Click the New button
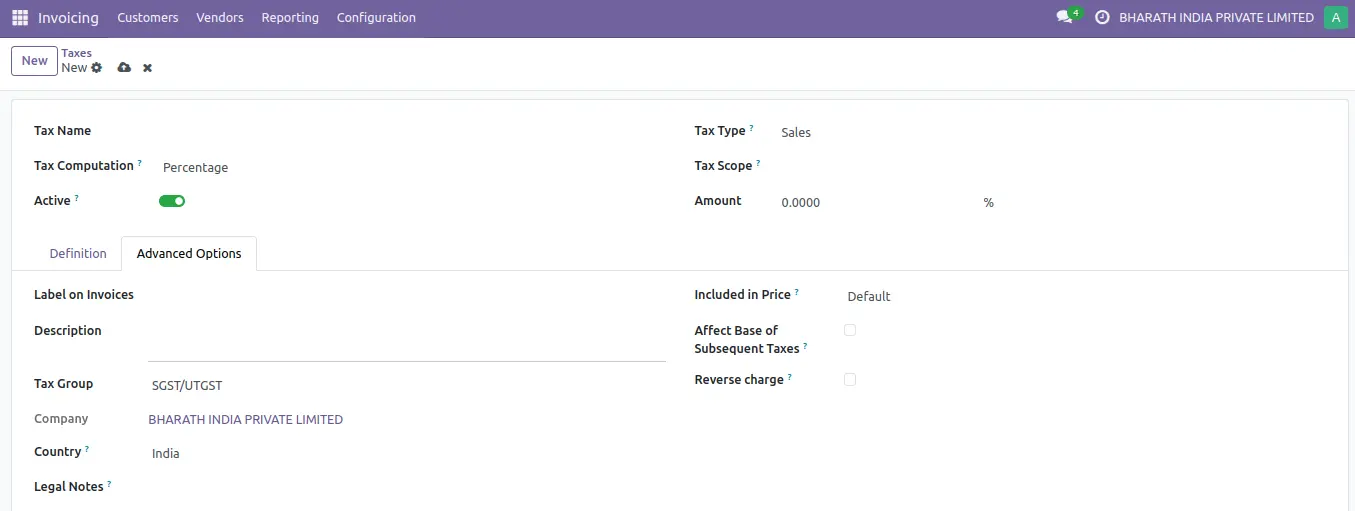The height and width of the screenshot is (511, 1355). point(35,61)
